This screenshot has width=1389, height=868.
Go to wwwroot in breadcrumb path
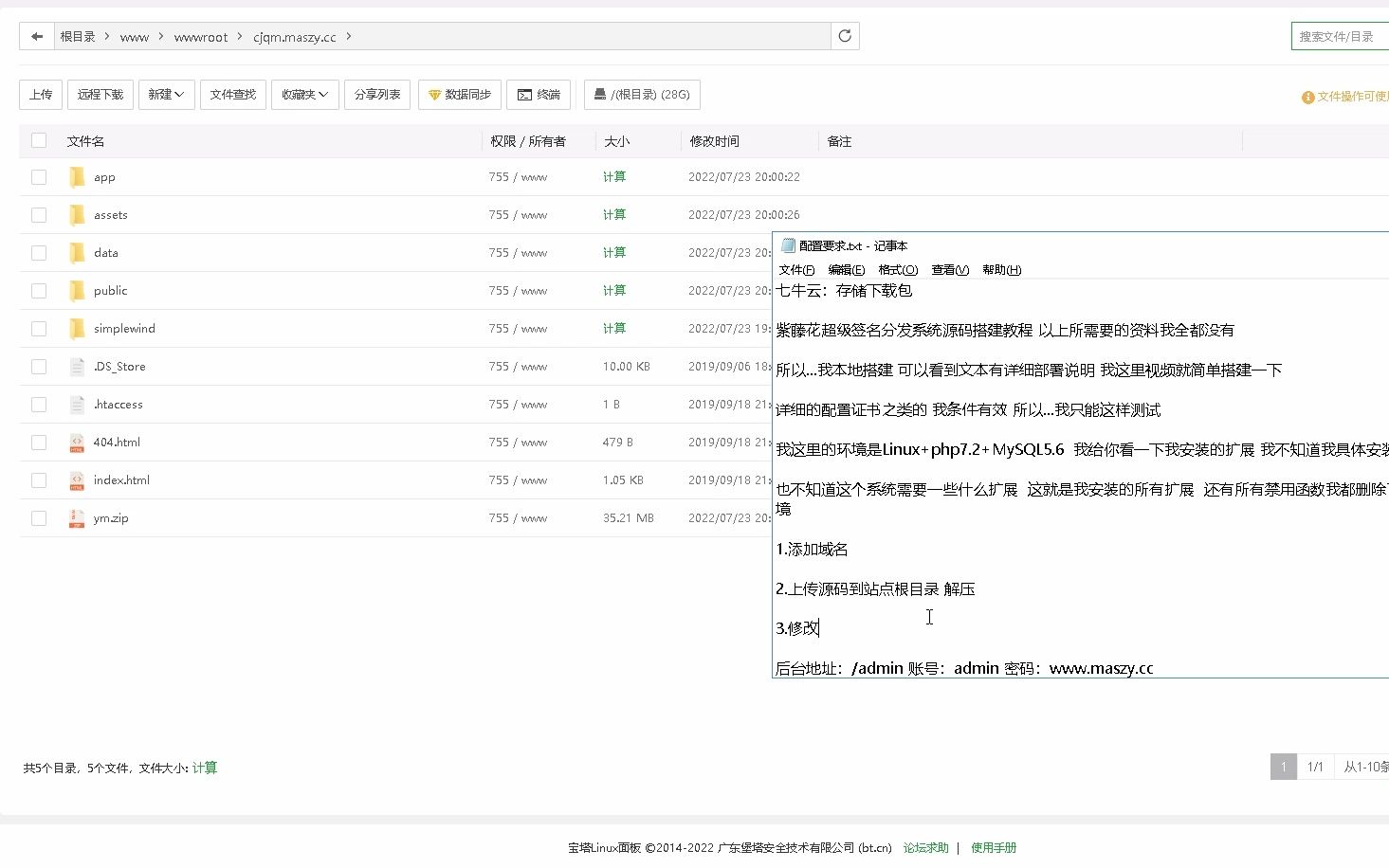click(201, 37)
